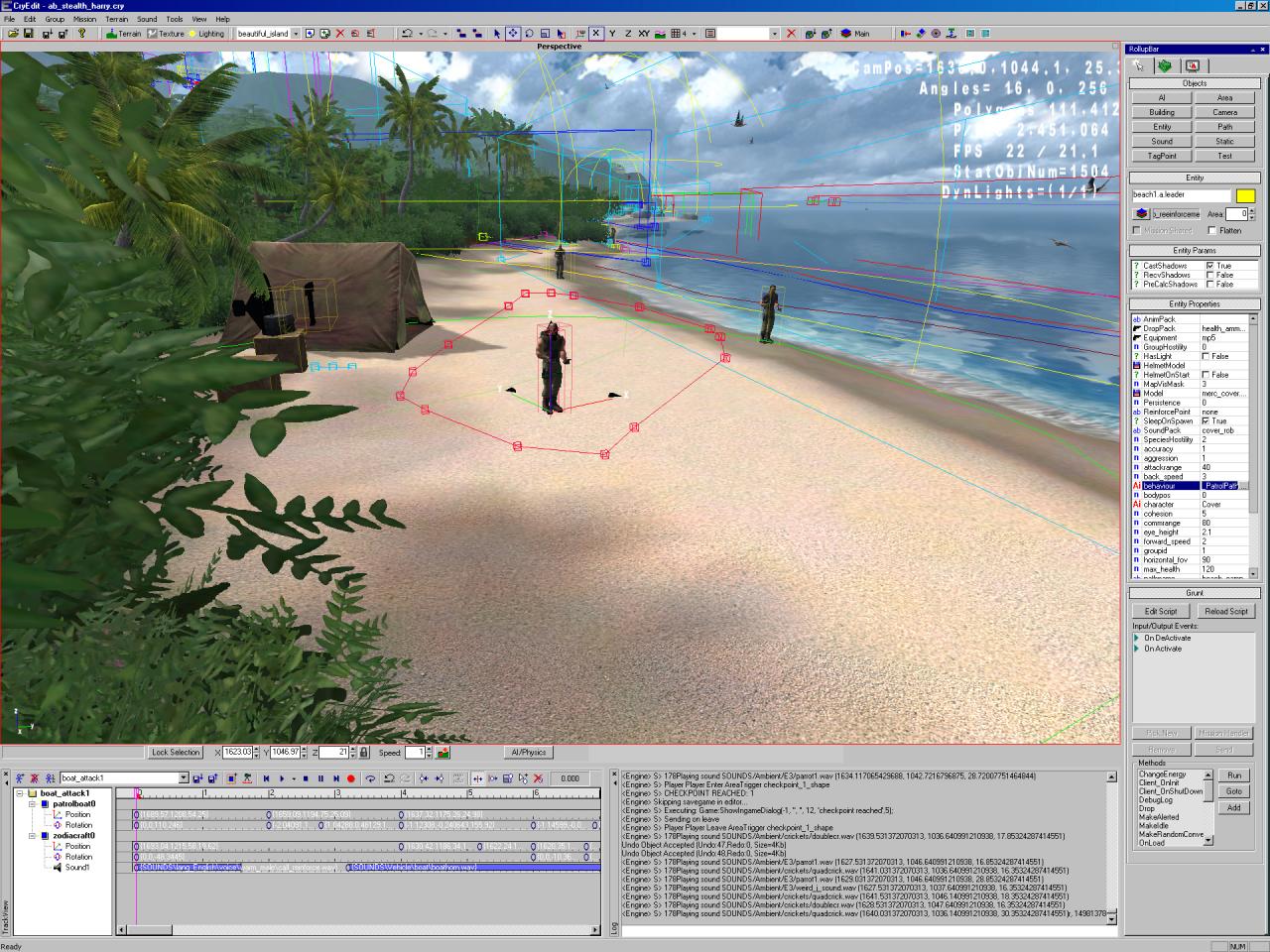
Task: Open the File menu
Action: tap(10, 19)
